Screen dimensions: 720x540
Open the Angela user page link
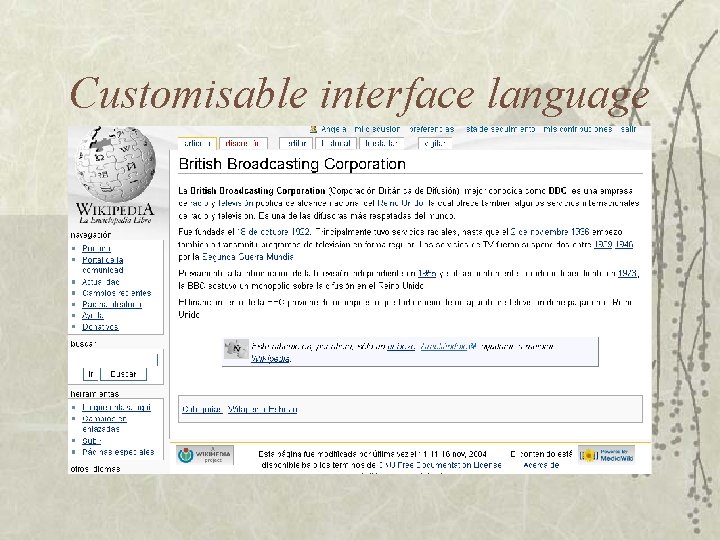(x=334, y=129)
